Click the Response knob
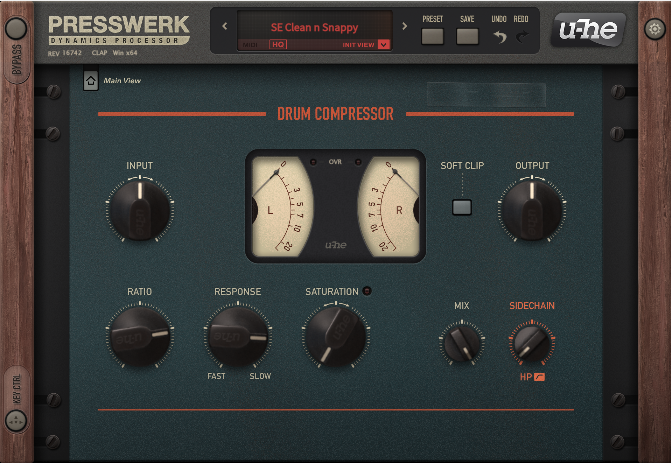The height and width of the screenshot is (463, 671). click(x=238, y=335)
